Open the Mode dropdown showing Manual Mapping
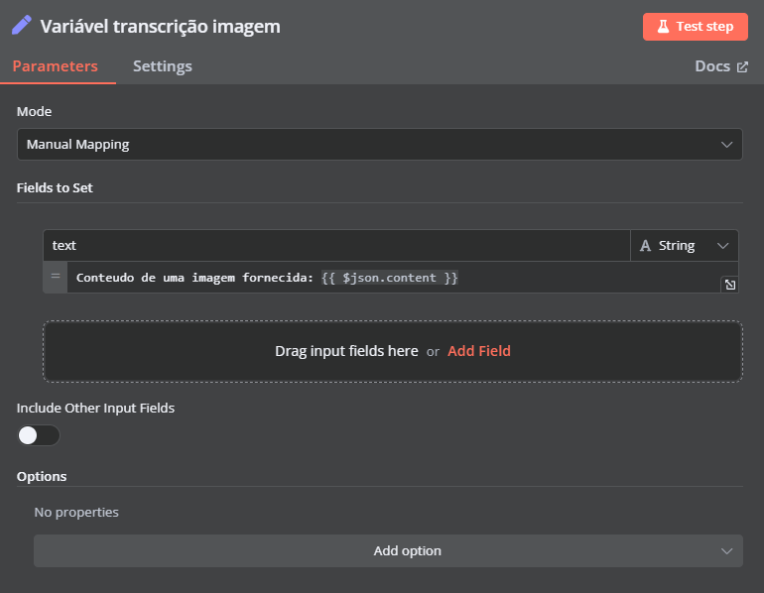 (379, 144)
